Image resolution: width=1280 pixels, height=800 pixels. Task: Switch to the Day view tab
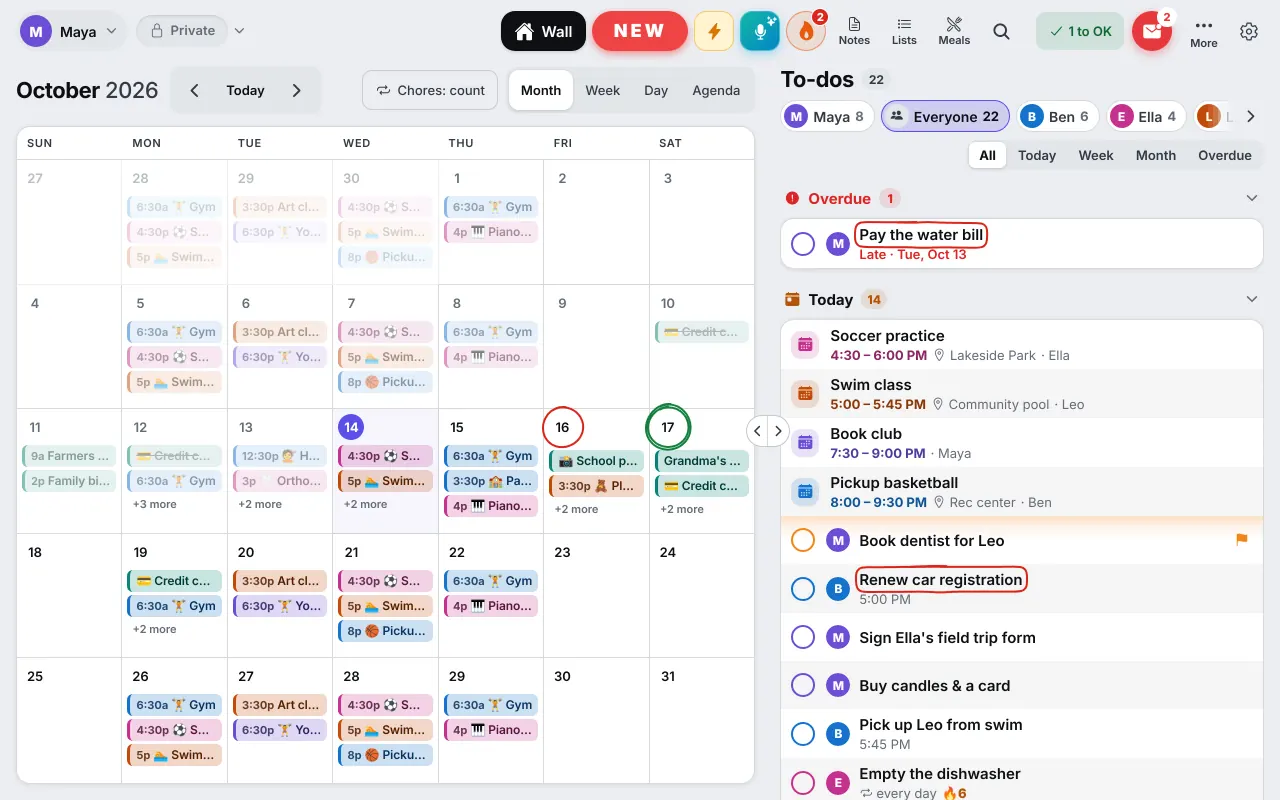coord(656,90)
